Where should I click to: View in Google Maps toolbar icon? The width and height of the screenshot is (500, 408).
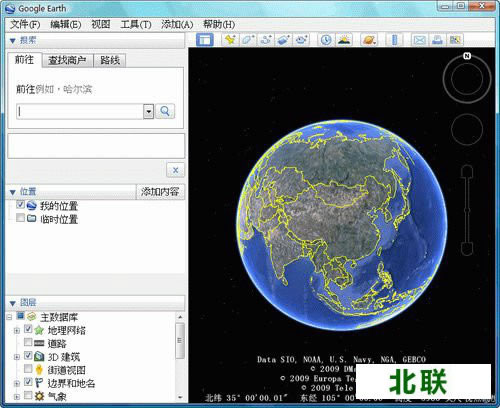click(x=455, y=40)
